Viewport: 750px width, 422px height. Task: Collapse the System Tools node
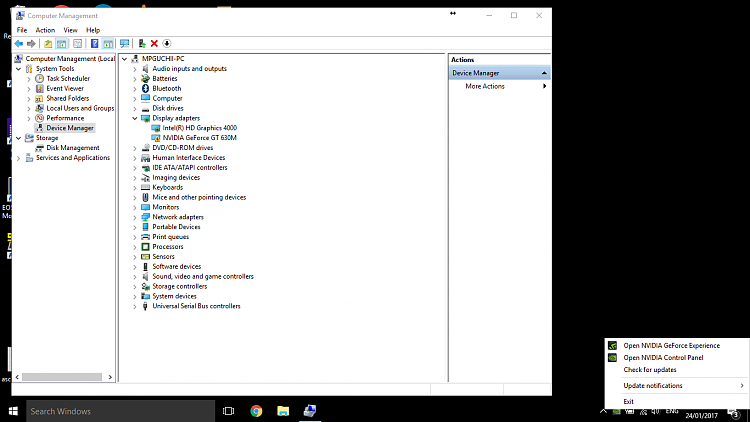[x=19, y=69]
